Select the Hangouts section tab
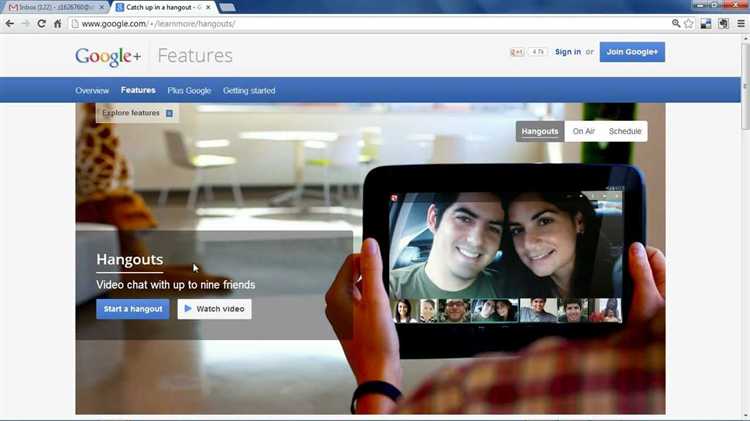This screenshot has width=750, height=421. click(540, 131)
